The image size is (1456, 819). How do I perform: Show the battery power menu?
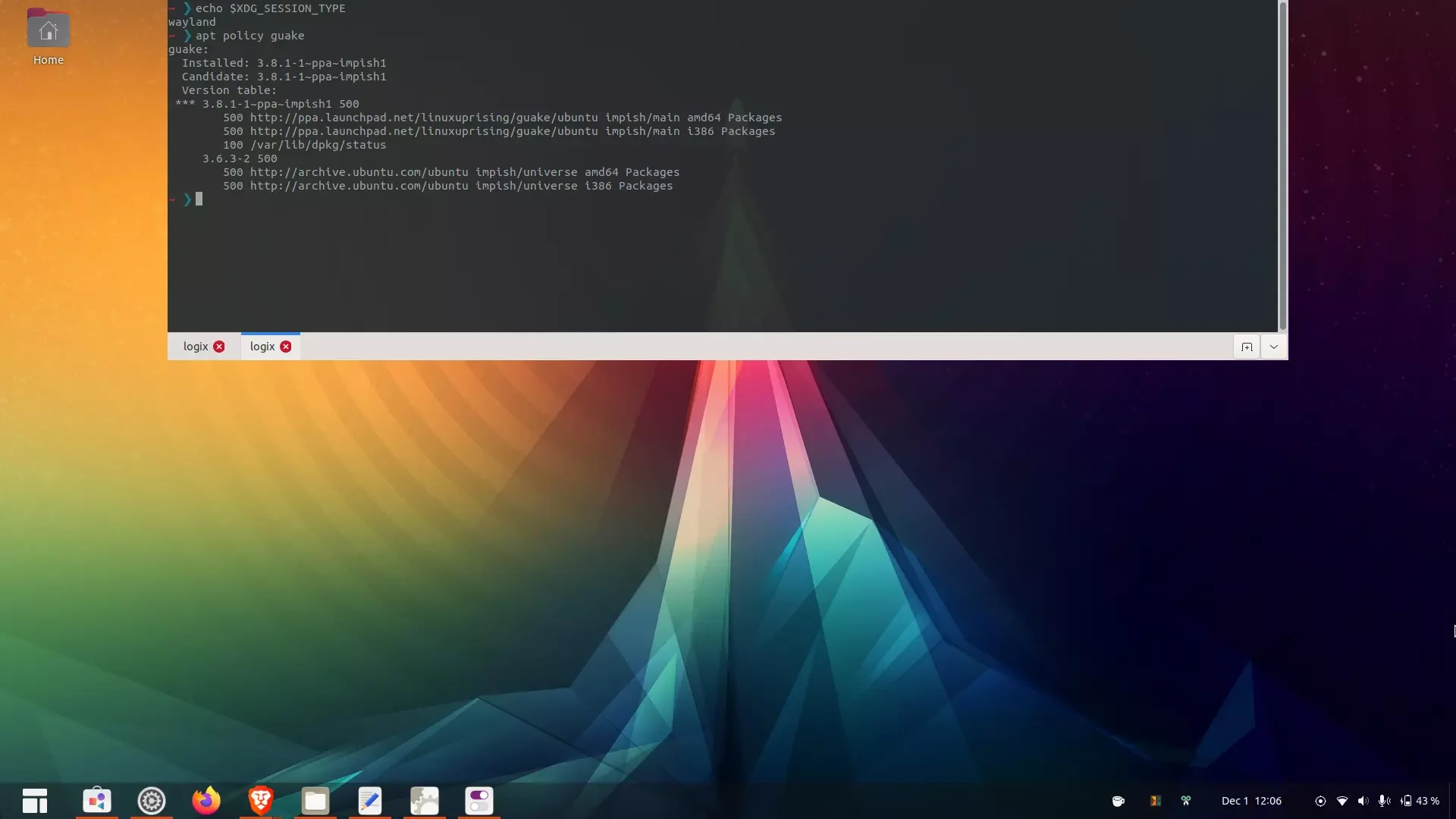1408,800
